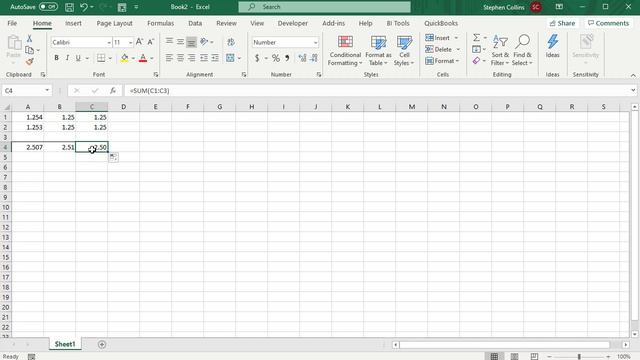Switch to the Data tab

195,23
